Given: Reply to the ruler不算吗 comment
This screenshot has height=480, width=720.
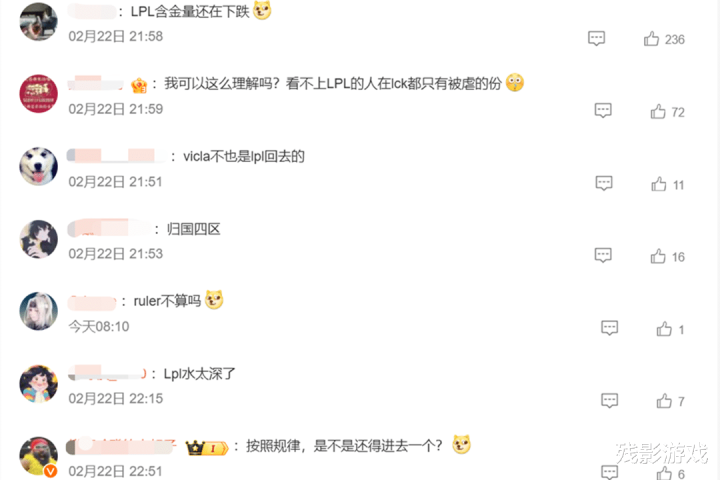Looking at the screenshot, I should point(609,328).
